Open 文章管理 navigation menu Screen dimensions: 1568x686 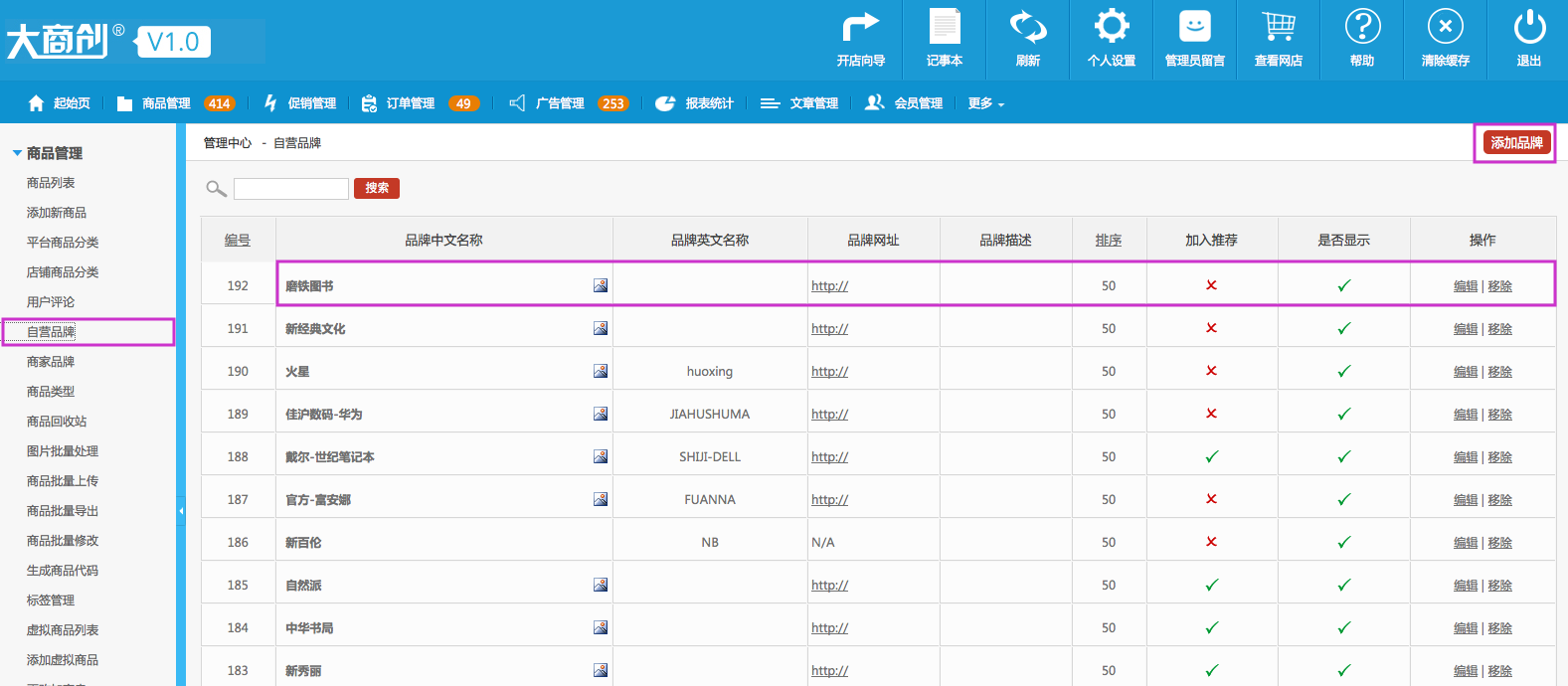click(x=799, y=103)
